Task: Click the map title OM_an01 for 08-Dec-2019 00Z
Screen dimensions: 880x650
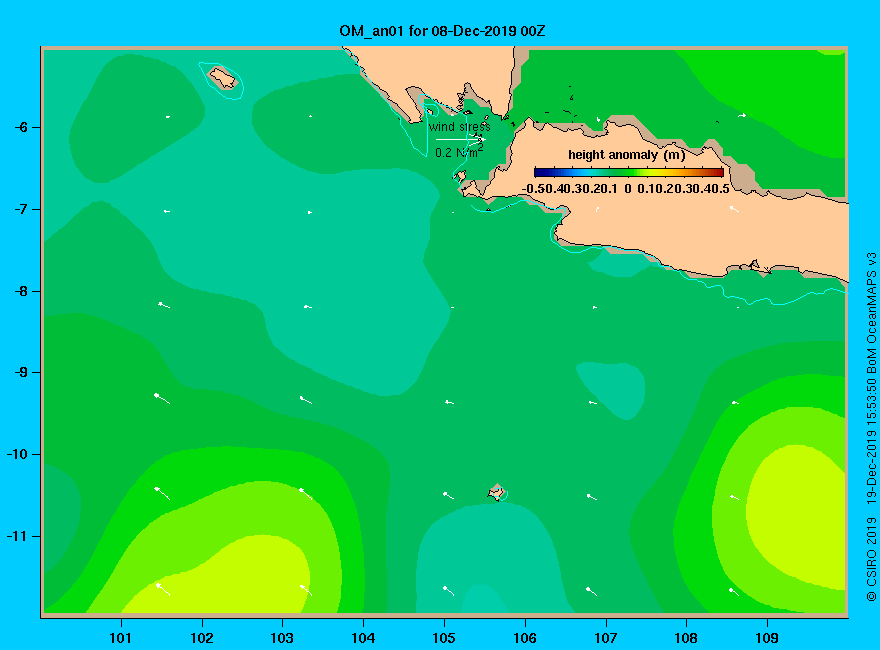Action: (x=442, y=30)
